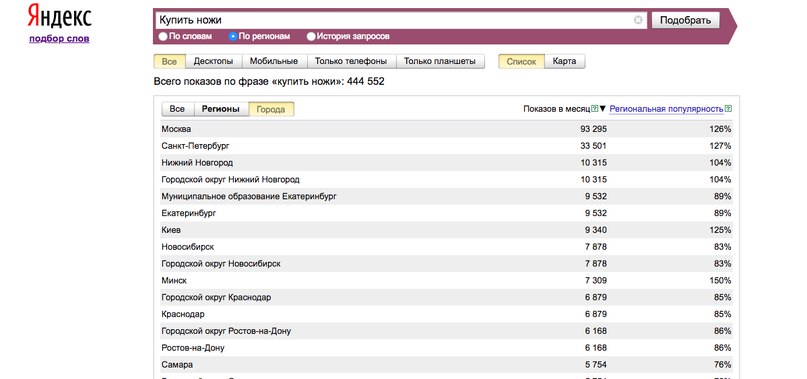
Task: Clear the search field with the X icon
Action: [638, 20]
